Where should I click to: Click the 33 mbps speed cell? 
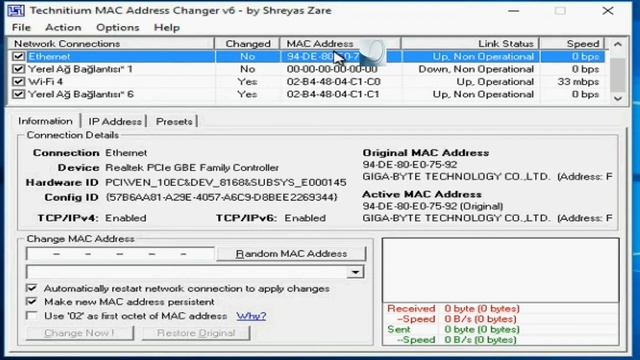click(x=578, y=82)
